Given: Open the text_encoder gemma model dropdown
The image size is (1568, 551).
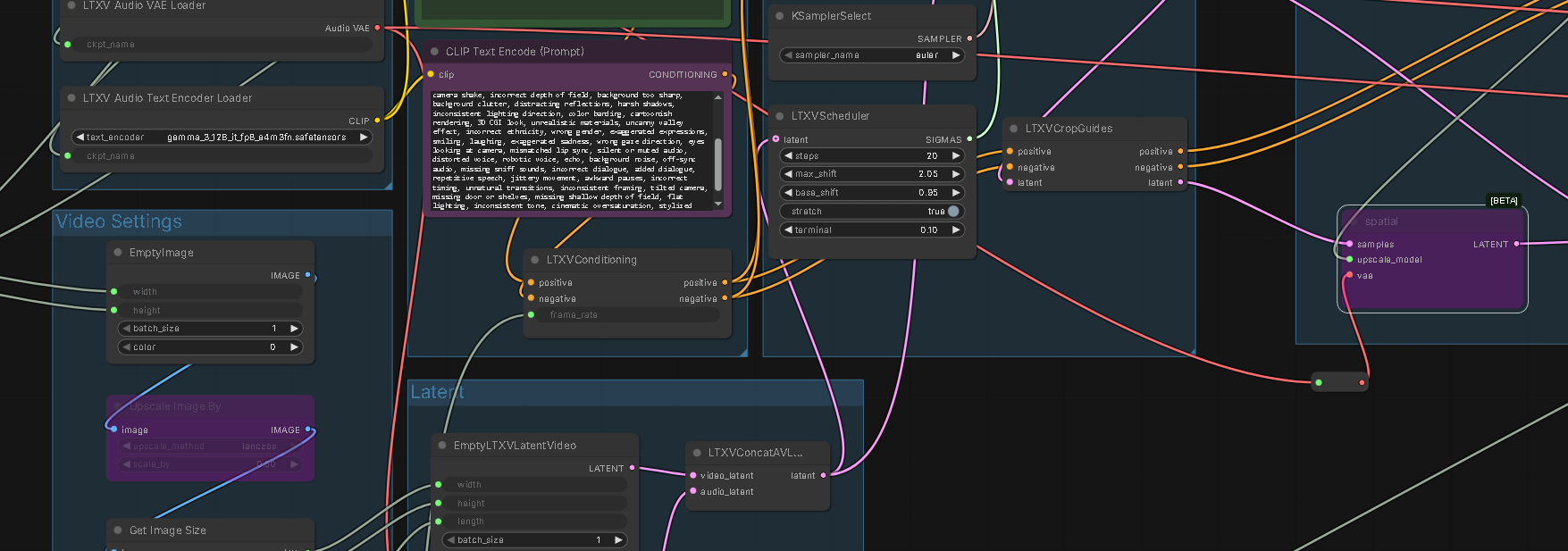Looking at the screenshot, I should click(222, 138).
